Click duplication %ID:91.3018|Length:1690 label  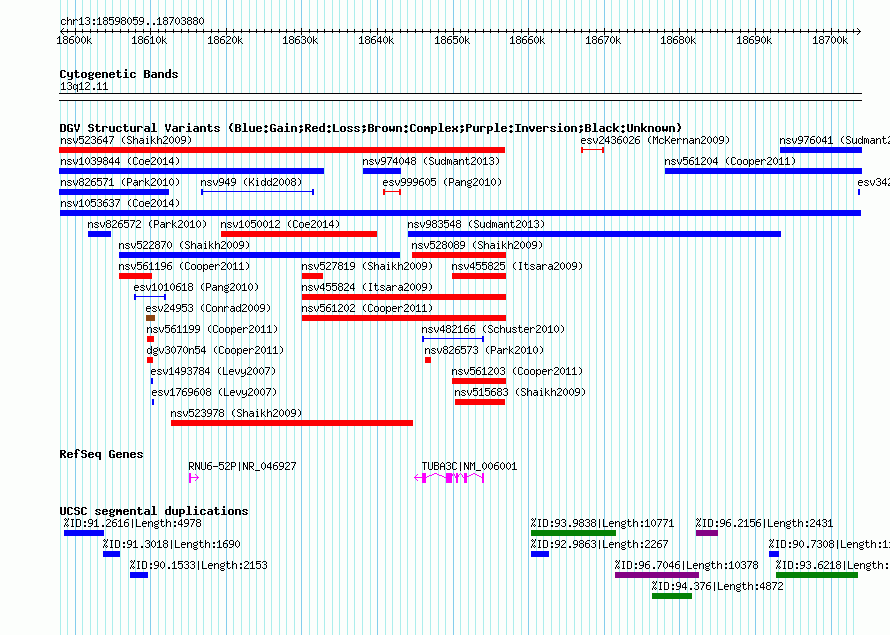171,544
